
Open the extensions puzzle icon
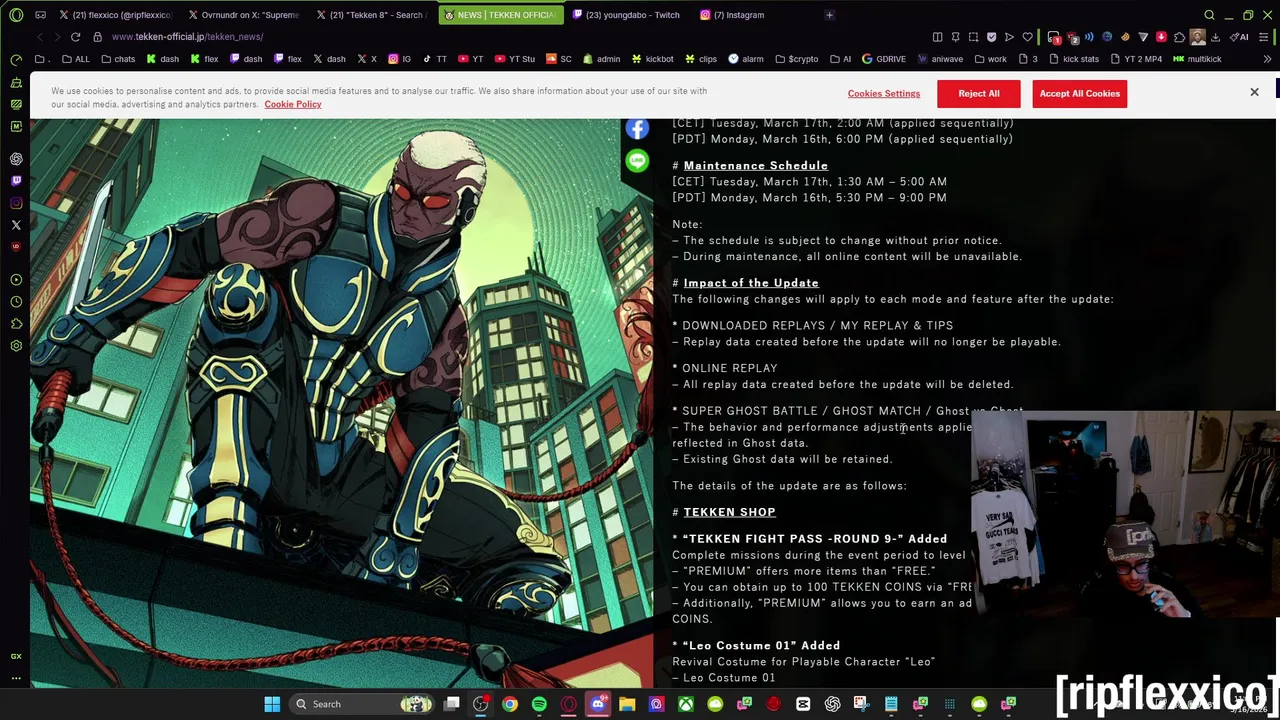point(1179,37)
